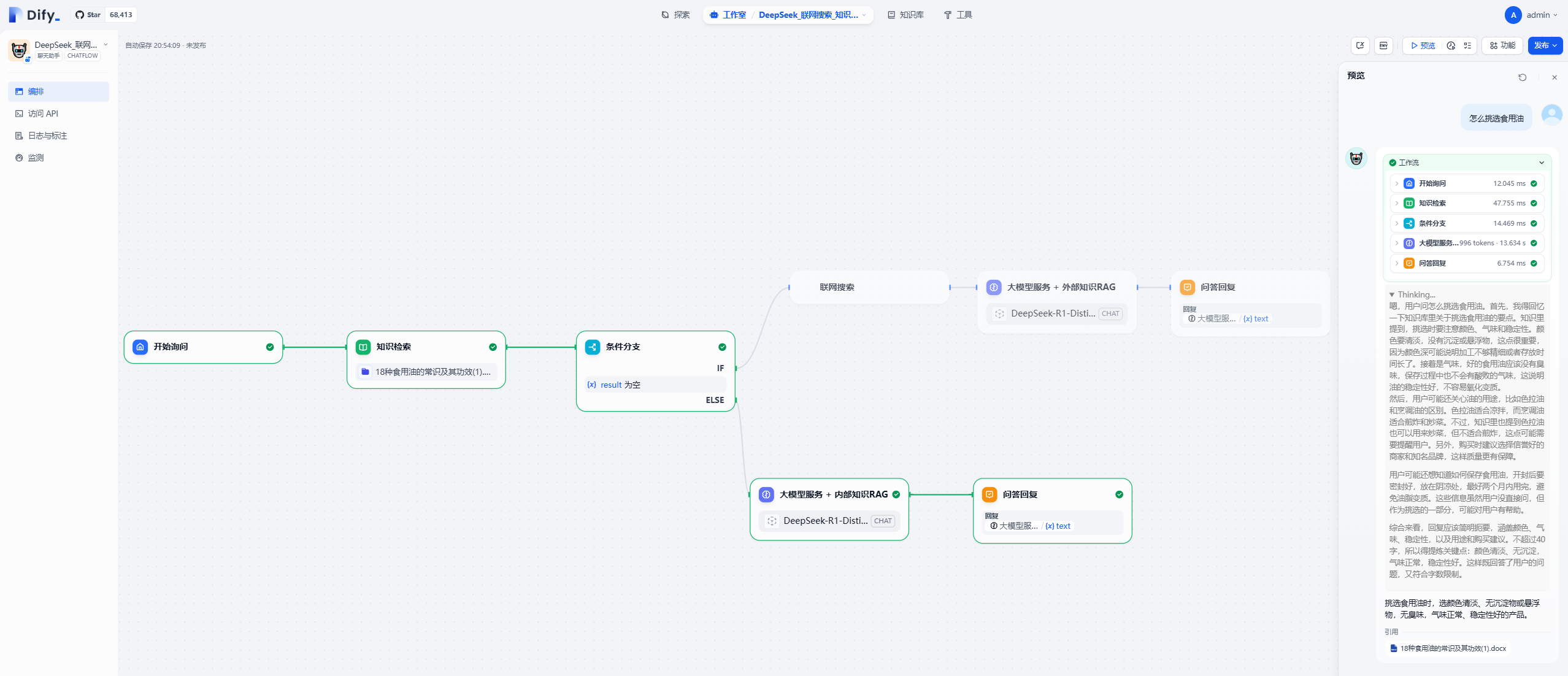Collapse the Thinking... disclosure triangle
Image resolution: width=1568 pixels, height=676 pixels.
point(1392,294)
